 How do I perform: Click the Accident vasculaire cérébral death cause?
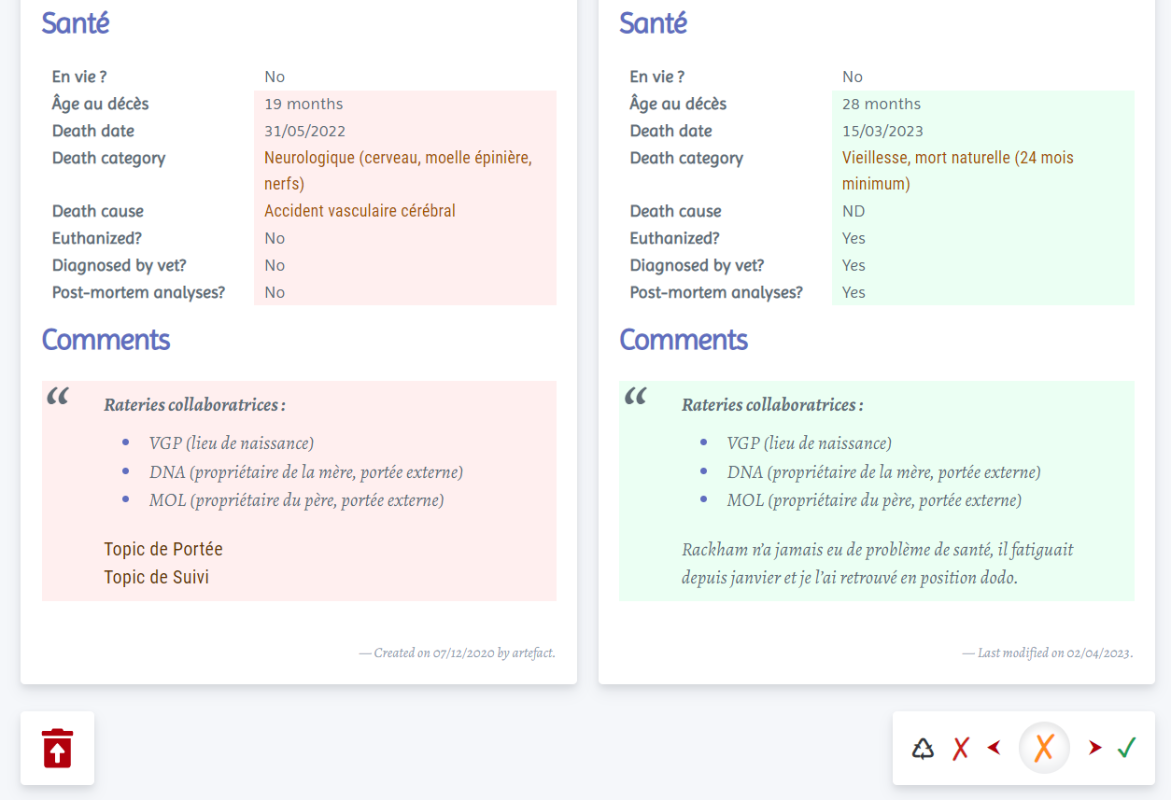359,211
